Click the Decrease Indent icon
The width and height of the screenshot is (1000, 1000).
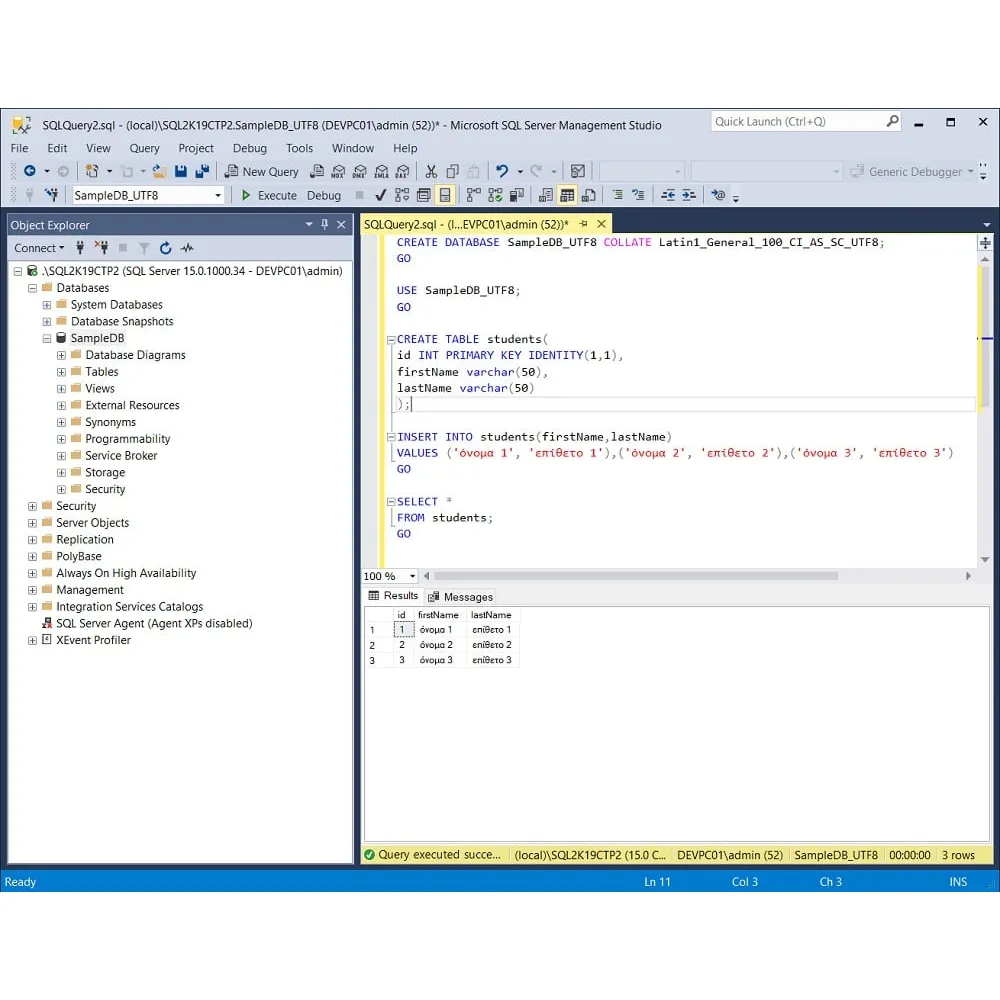click(668, 195)
